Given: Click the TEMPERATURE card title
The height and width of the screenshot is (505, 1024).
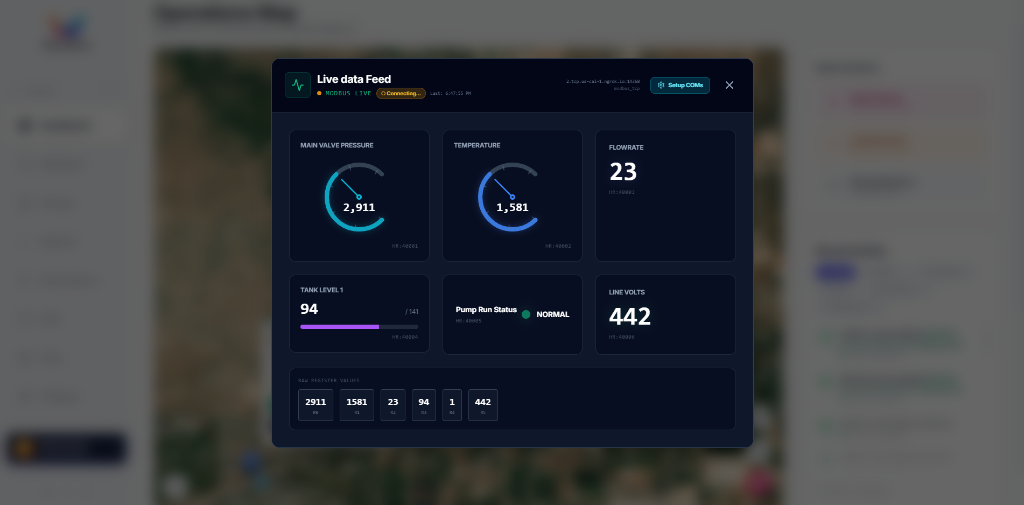Looking at the screenshot, I should point(477,146).
